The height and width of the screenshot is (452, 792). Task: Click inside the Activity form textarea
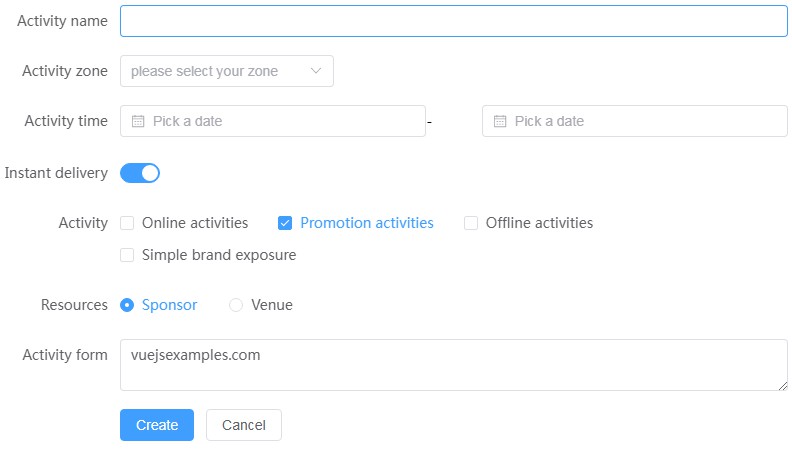pos(453,370)
